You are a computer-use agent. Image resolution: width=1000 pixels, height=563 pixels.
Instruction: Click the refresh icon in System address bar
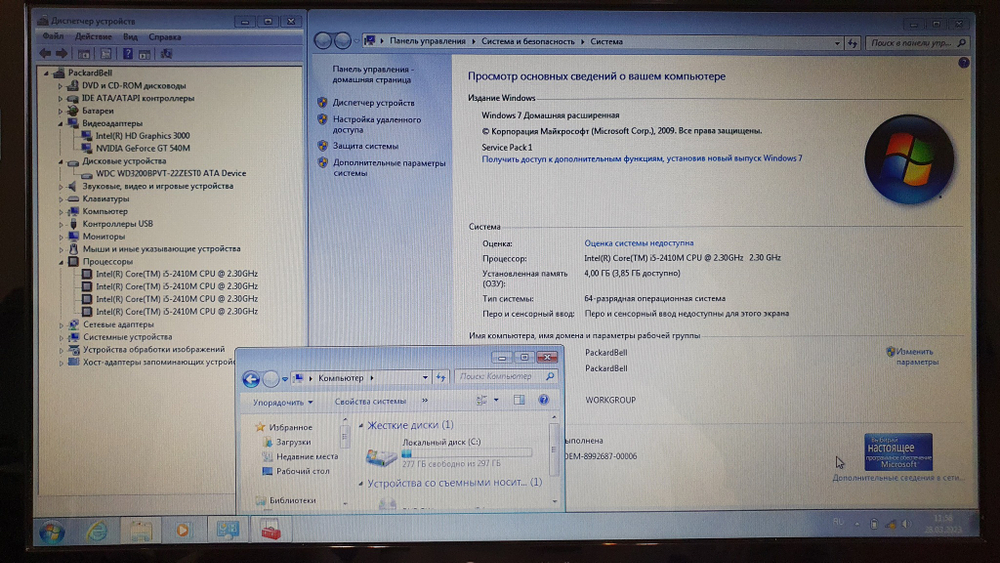853,43
